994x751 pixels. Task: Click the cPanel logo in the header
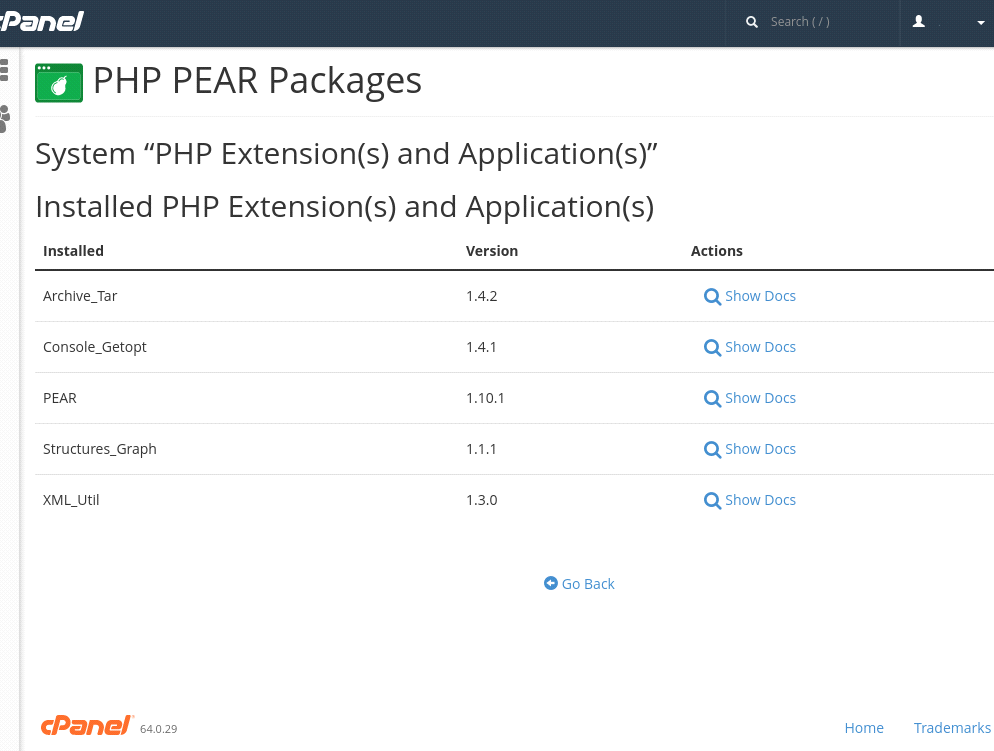tap(41, 22)
